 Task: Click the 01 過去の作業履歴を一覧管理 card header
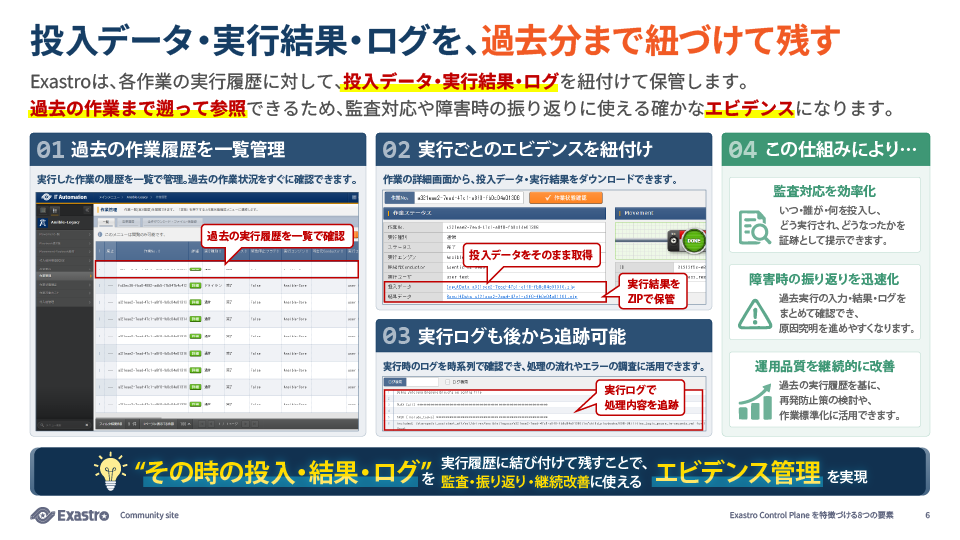(198, 149)
